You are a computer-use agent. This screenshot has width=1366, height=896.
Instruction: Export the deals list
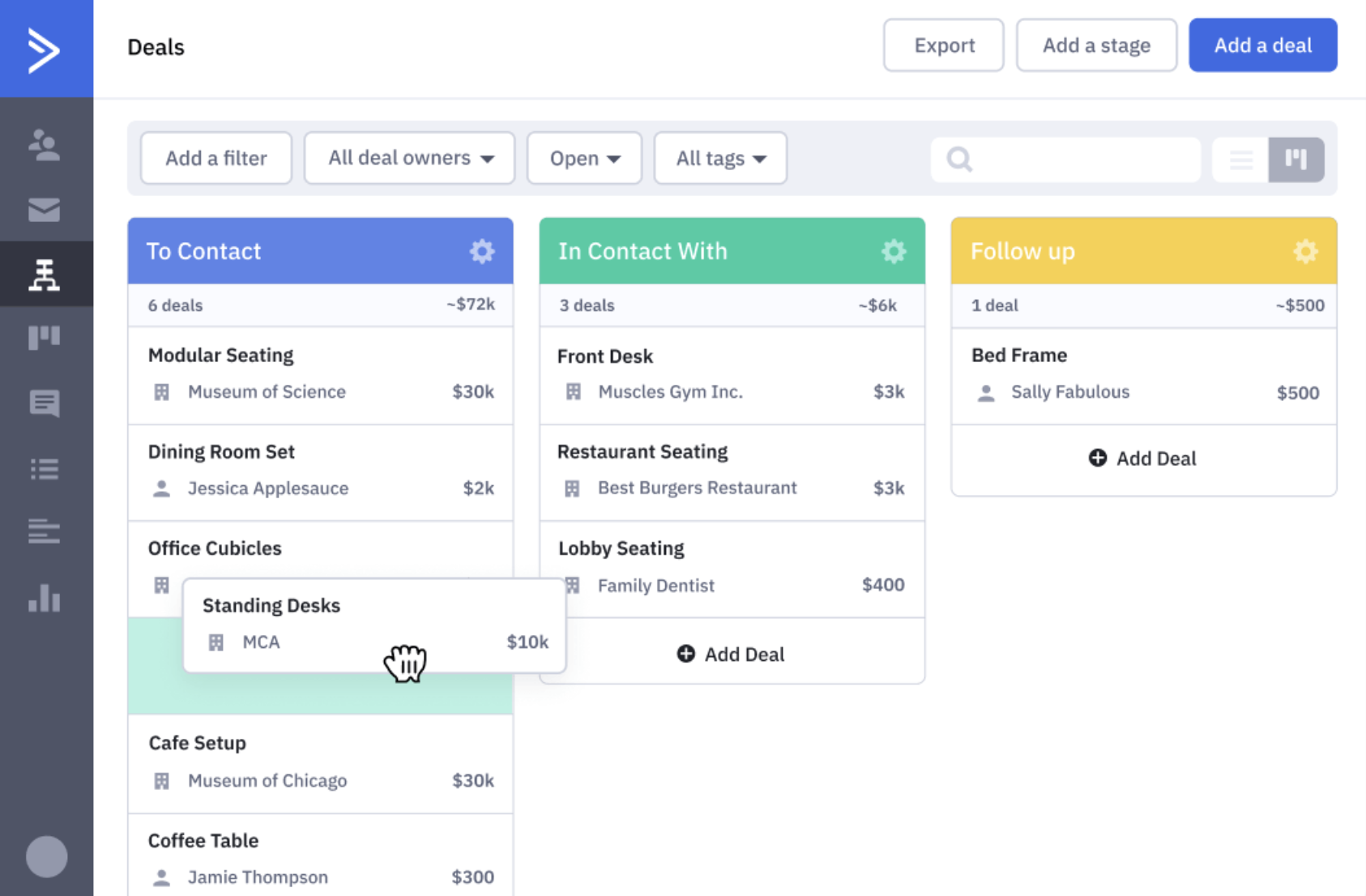(x=944, y=45)
